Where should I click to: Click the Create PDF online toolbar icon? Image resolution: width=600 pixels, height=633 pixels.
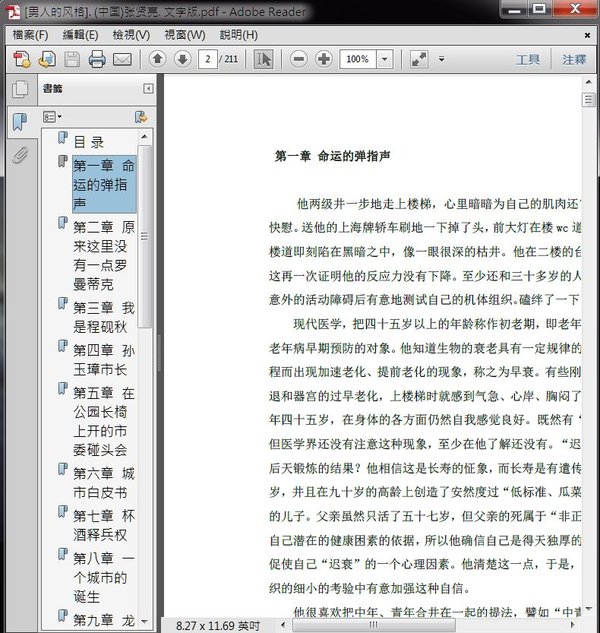coord(22,59)
